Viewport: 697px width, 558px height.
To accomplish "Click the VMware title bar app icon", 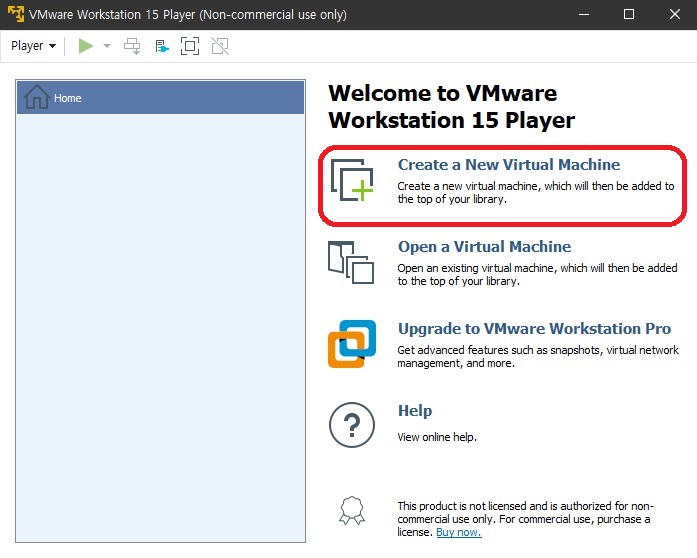I will coord(16,14).
